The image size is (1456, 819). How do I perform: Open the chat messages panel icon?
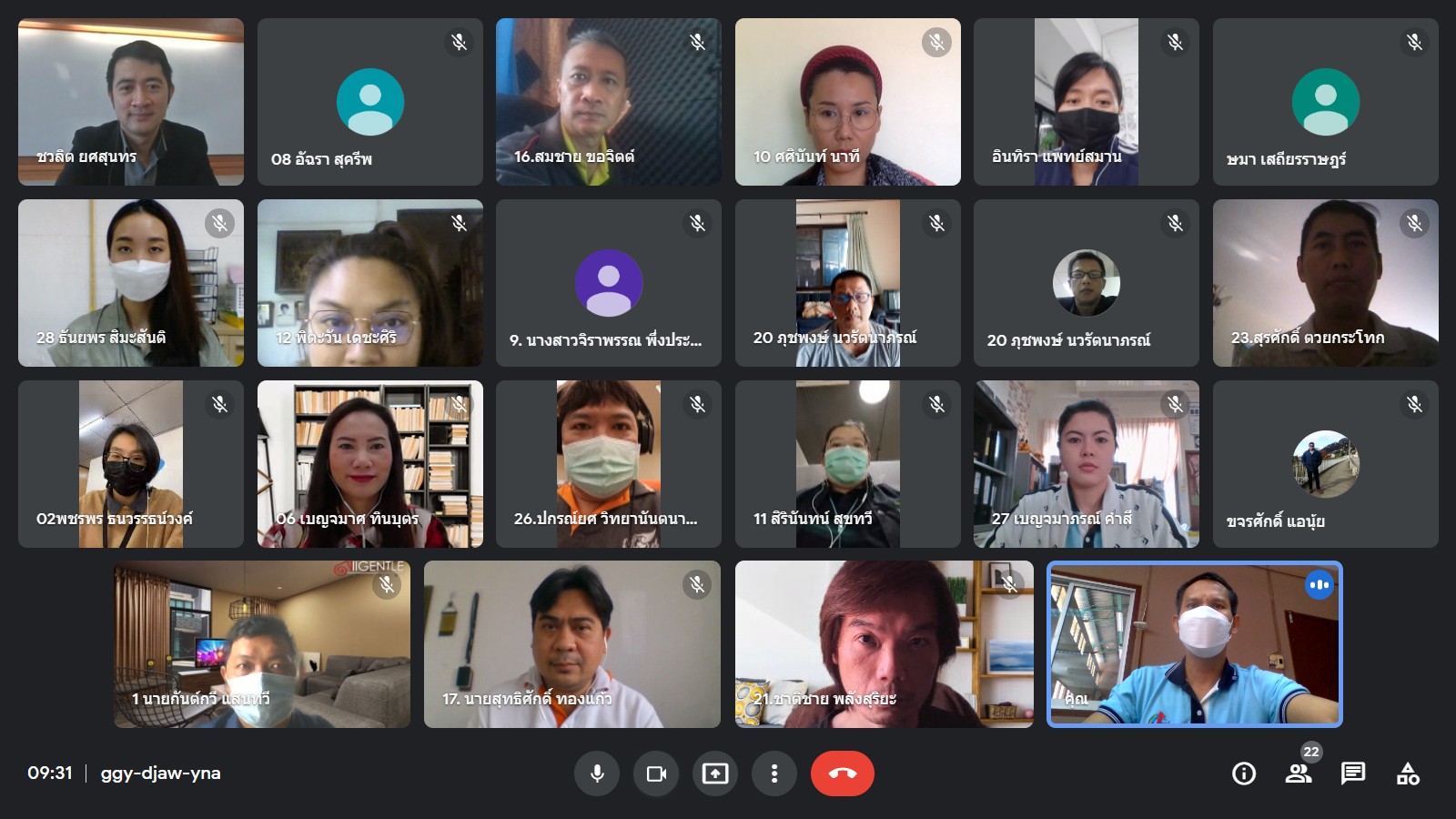tap(1353, 773)
